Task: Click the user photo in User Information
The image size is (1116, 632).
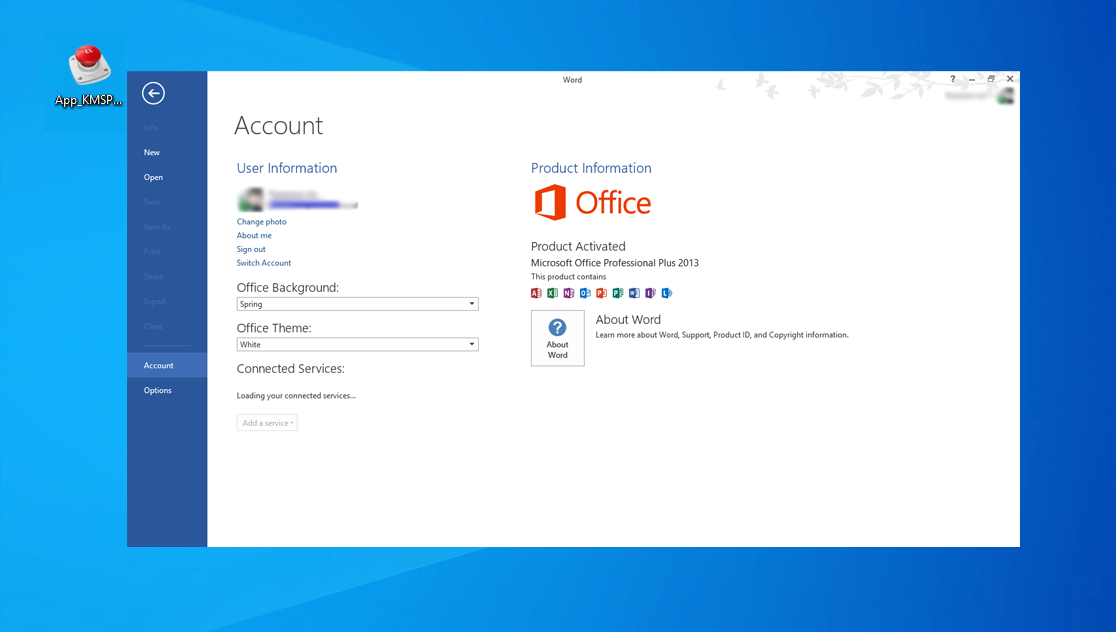Action: click(x=251, y=200)
